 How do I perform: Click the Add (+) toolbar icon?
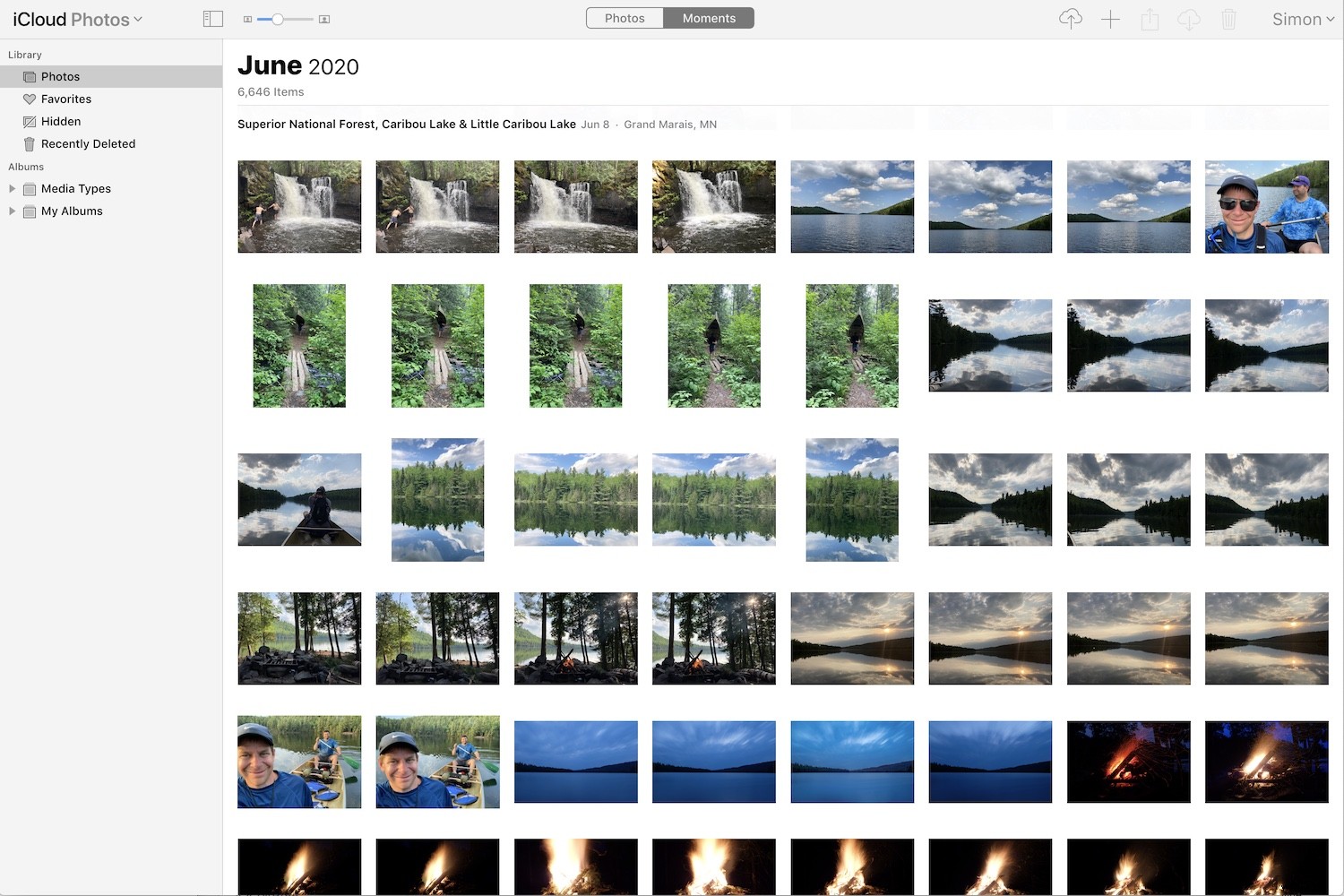tap(1109, 18)
